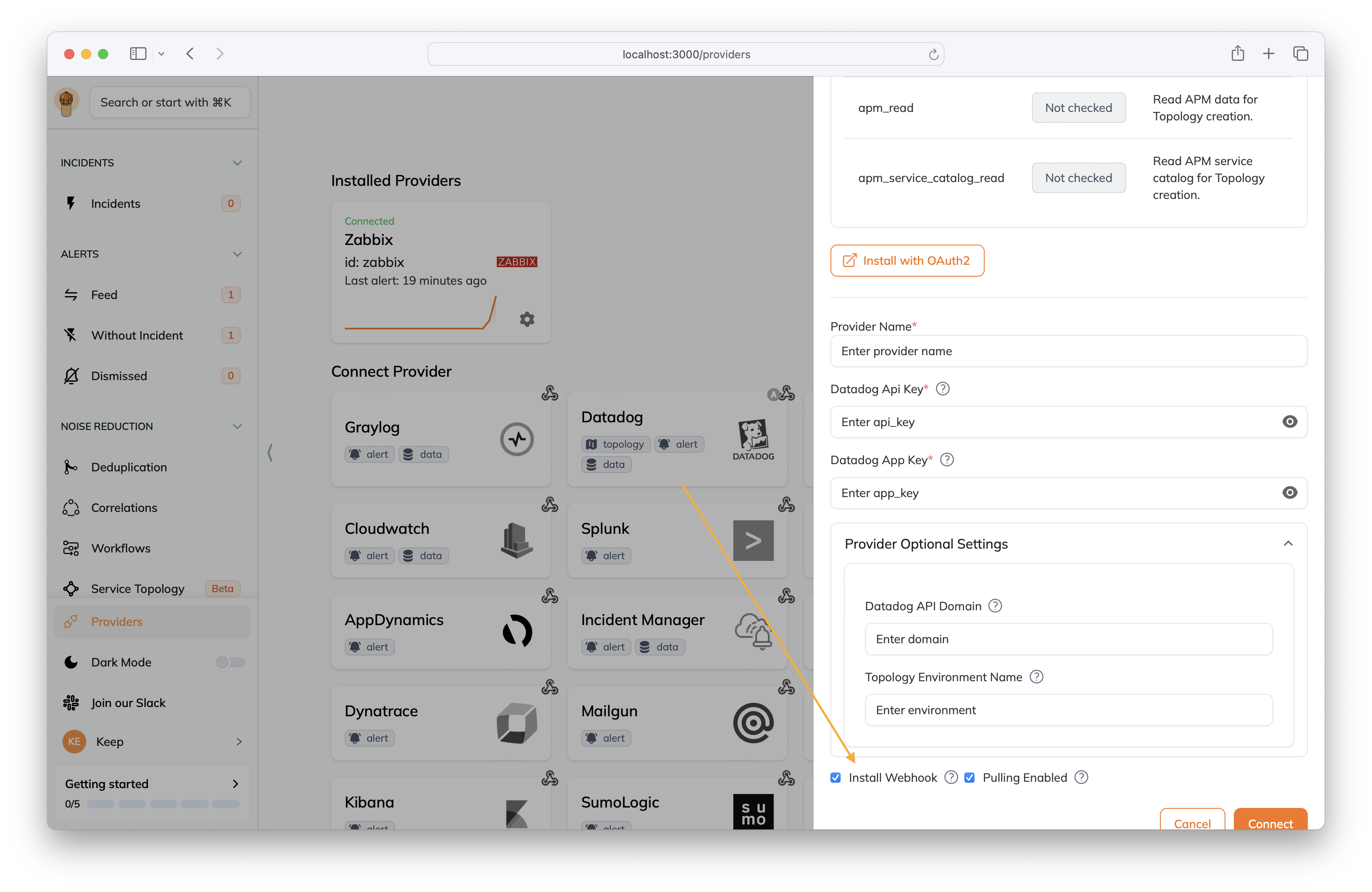
Task: Click Topology Environment Name help icon
Action: click(x=1036, y=677)
